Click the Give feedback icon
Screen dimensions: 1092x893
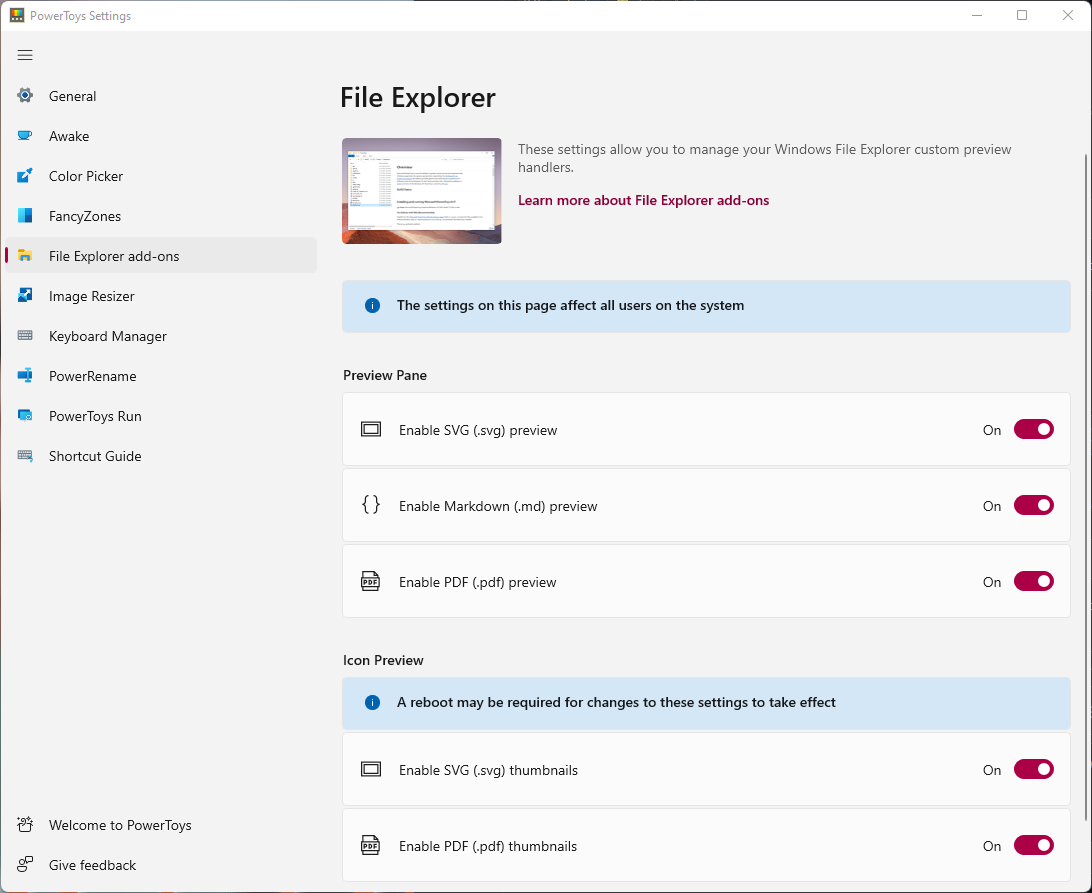pos(24,864)
